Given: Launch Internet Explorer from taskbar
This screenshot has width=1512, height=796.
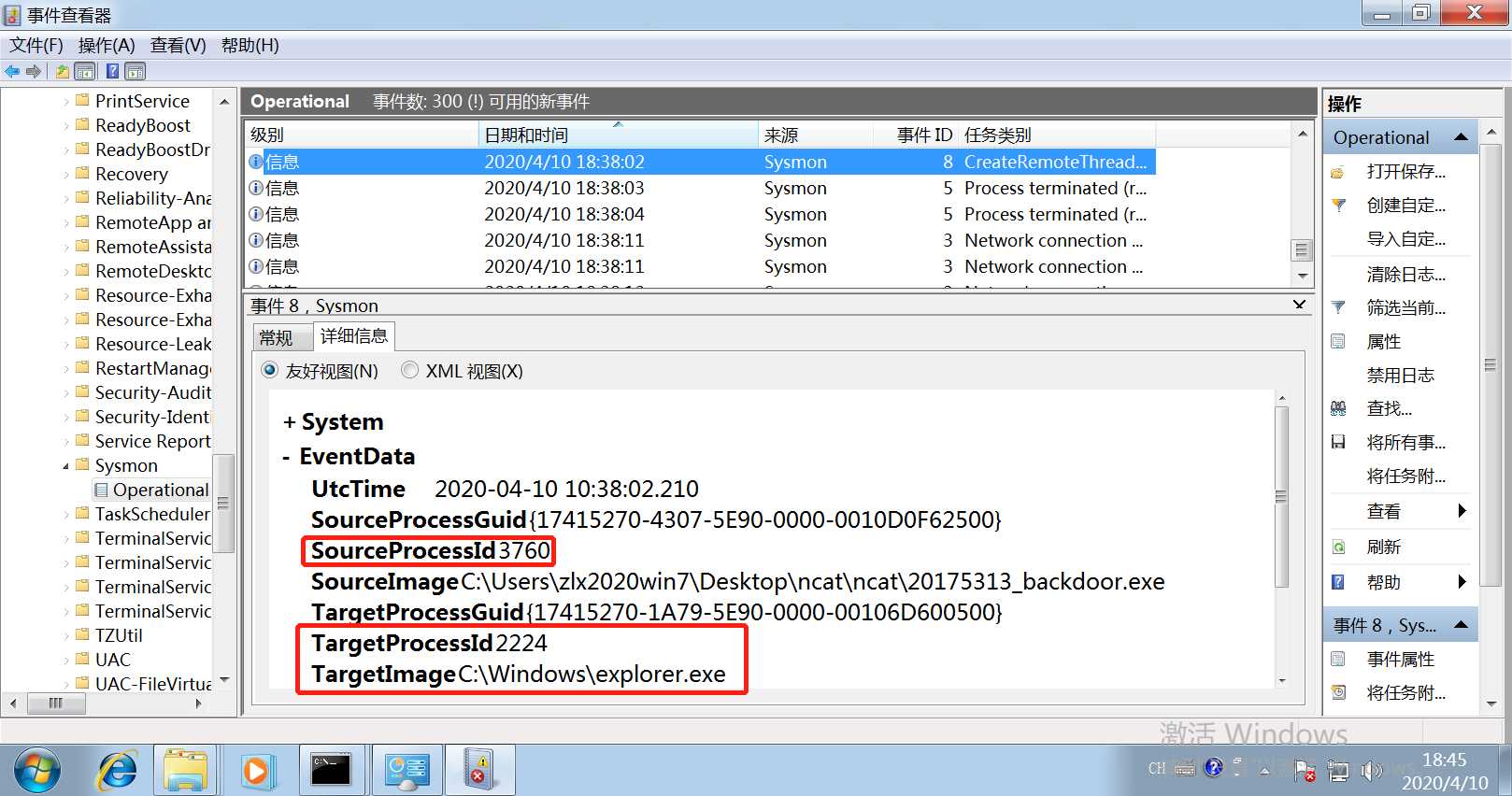Looking at the screenshot, I should coord(118,771).
